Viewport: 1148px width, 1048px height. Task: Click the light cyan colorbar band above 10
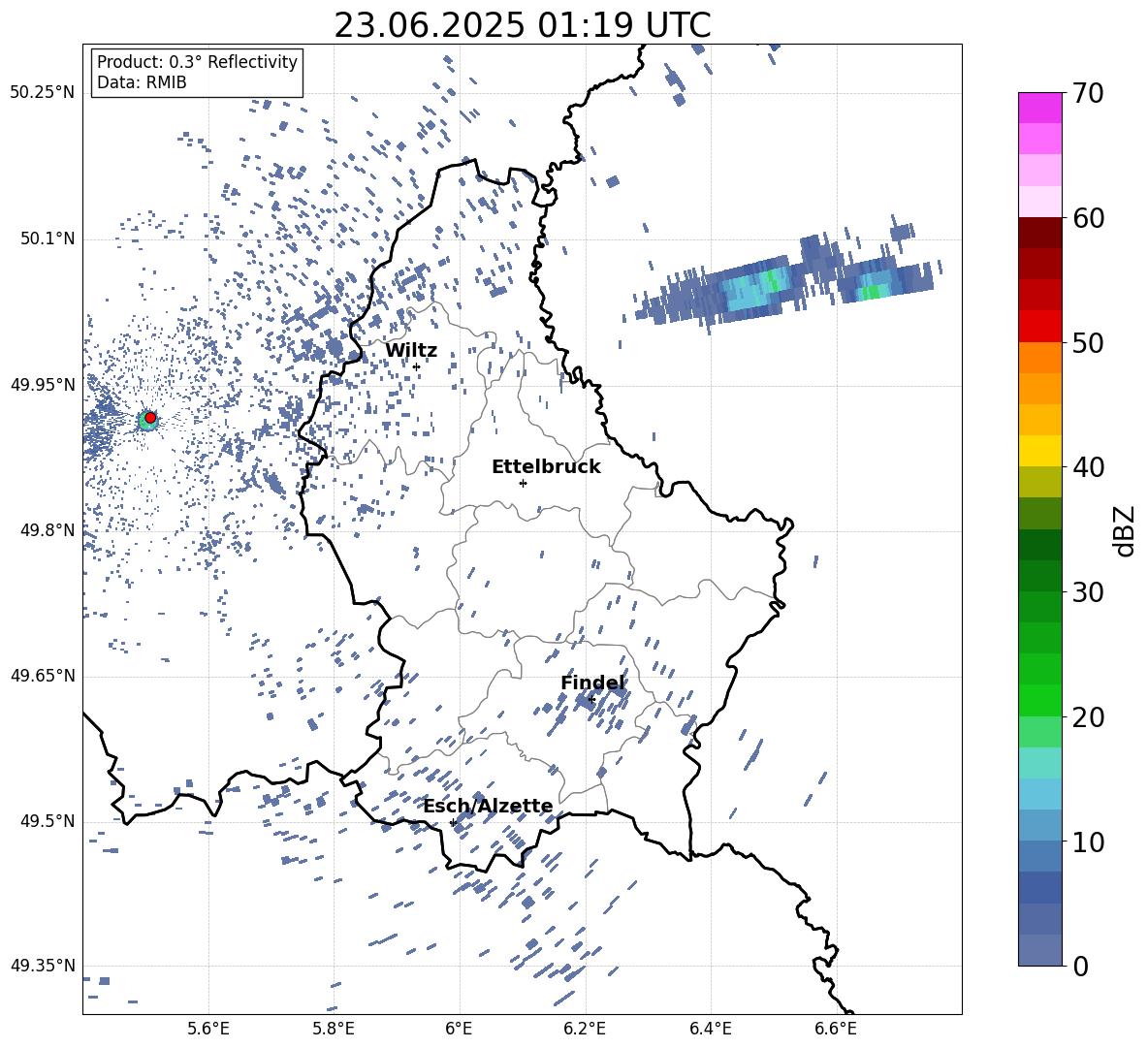click(x=1039, y=794)
